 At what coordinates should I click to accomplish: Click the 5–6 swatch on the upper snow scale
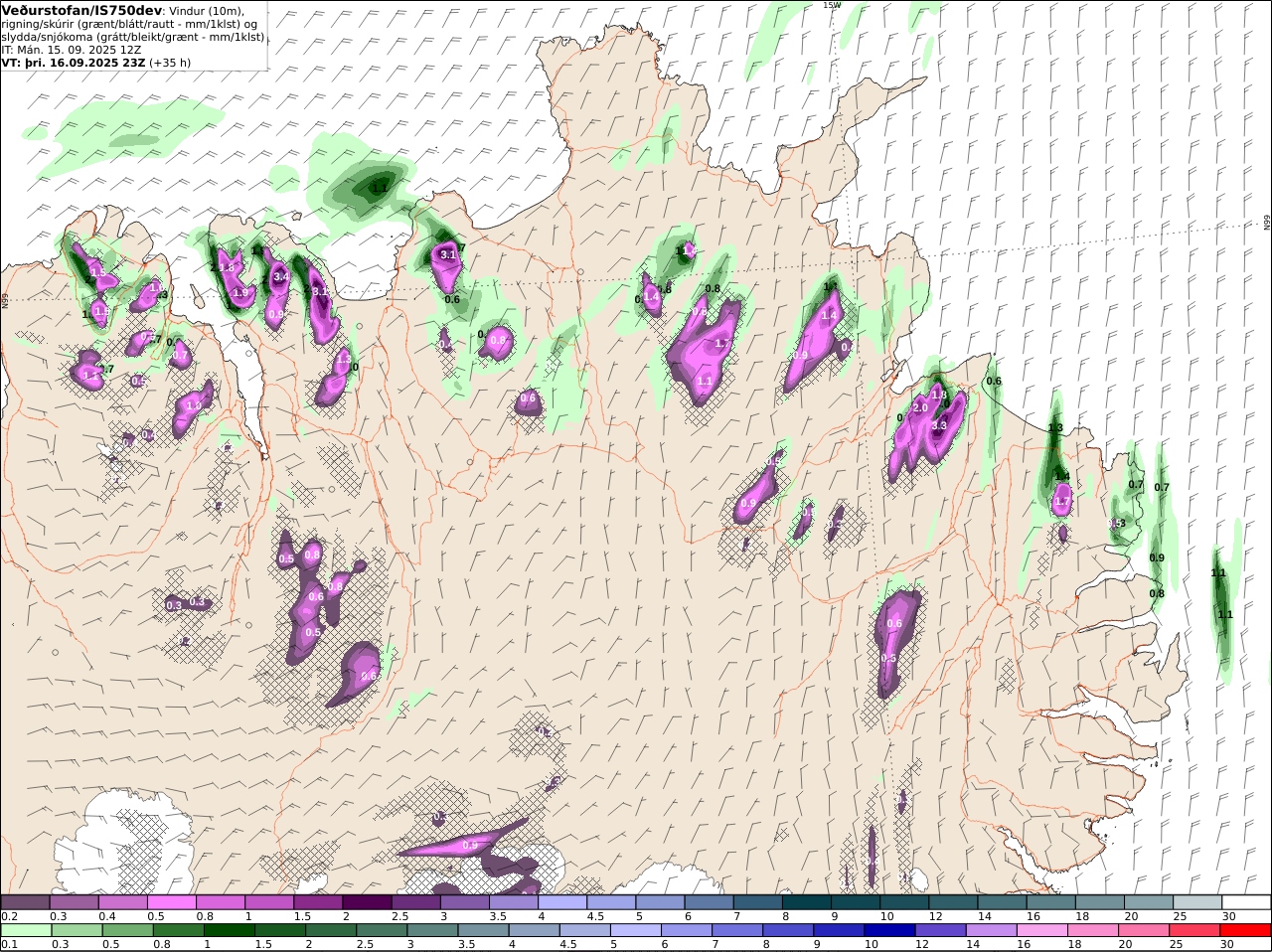(x=661, y=901)
